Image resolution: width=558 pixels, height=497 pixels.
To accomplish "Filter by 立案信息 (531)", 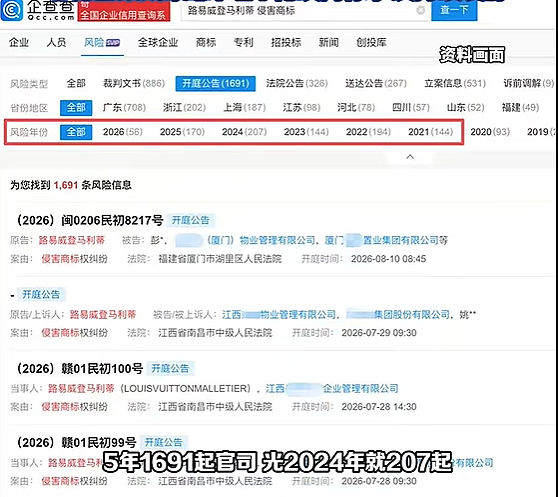I will coord(455,83).
